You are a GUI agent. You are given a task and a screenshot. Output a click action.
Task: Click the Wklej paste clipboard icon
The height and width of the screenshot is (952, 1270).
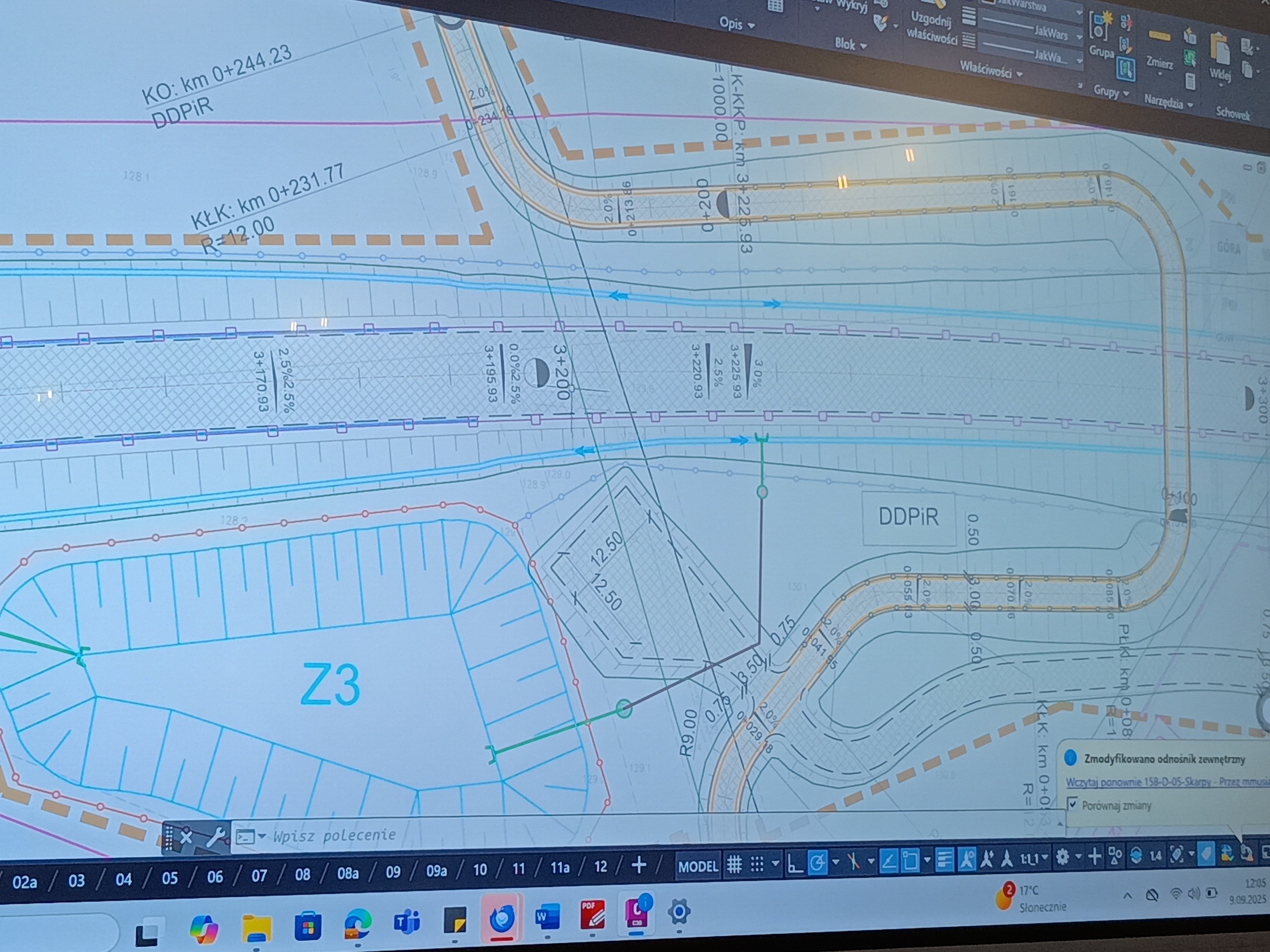(1220, 49)
